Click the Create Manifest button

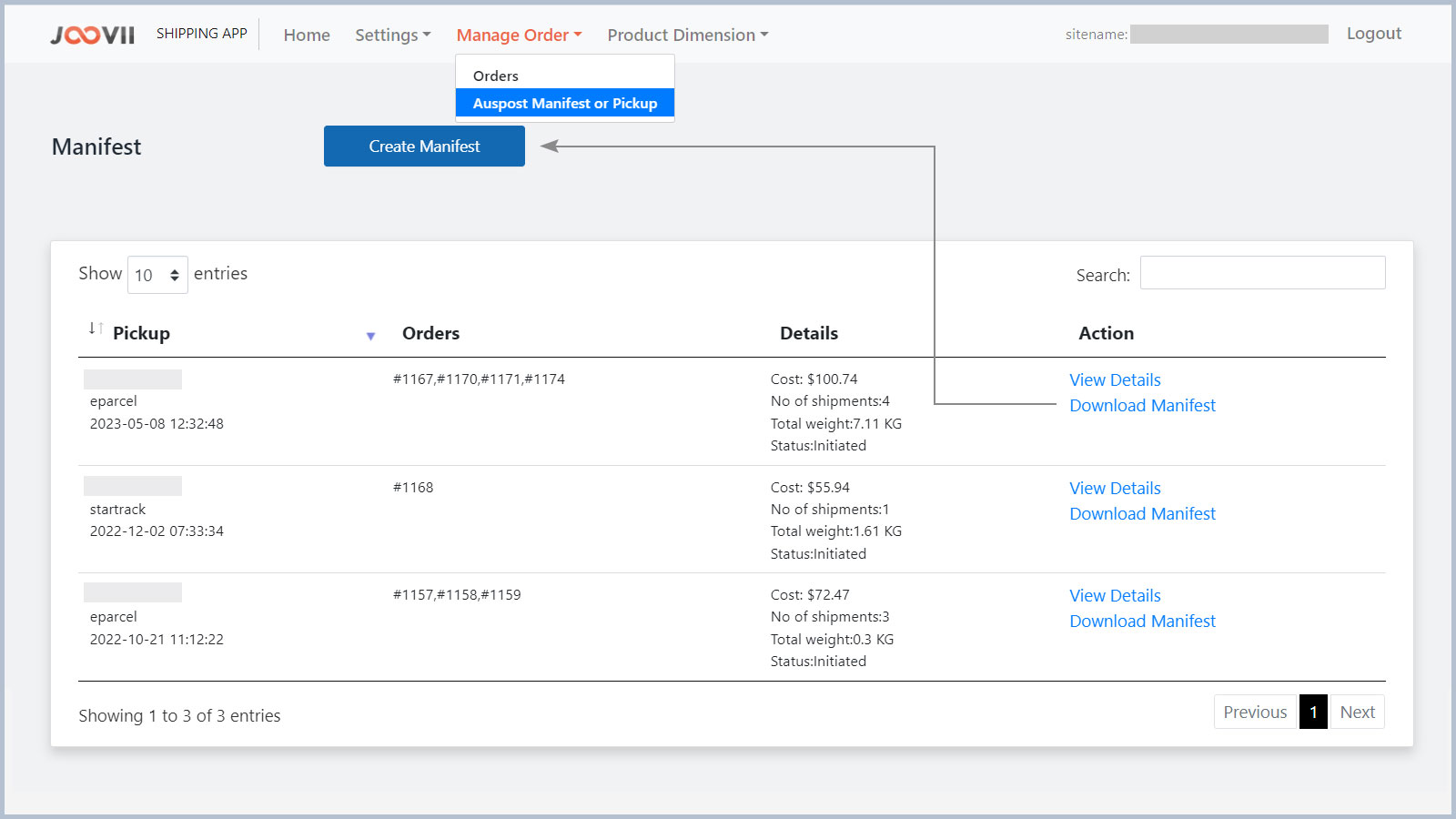(424, 146)
